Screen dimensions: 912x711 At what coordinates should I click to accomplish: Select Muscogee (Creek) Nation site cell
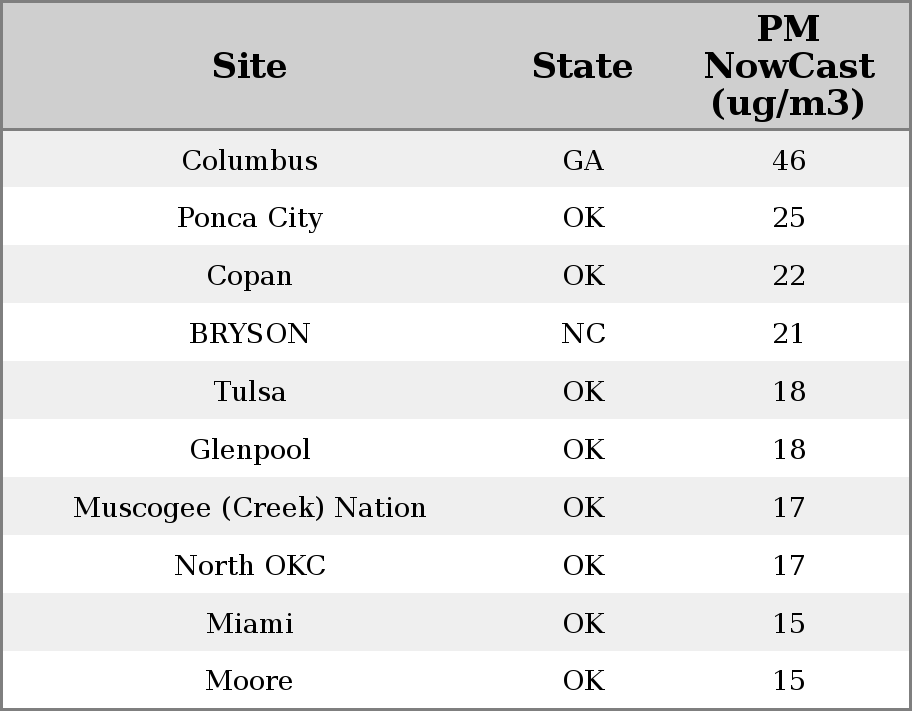tap(250, 508)
